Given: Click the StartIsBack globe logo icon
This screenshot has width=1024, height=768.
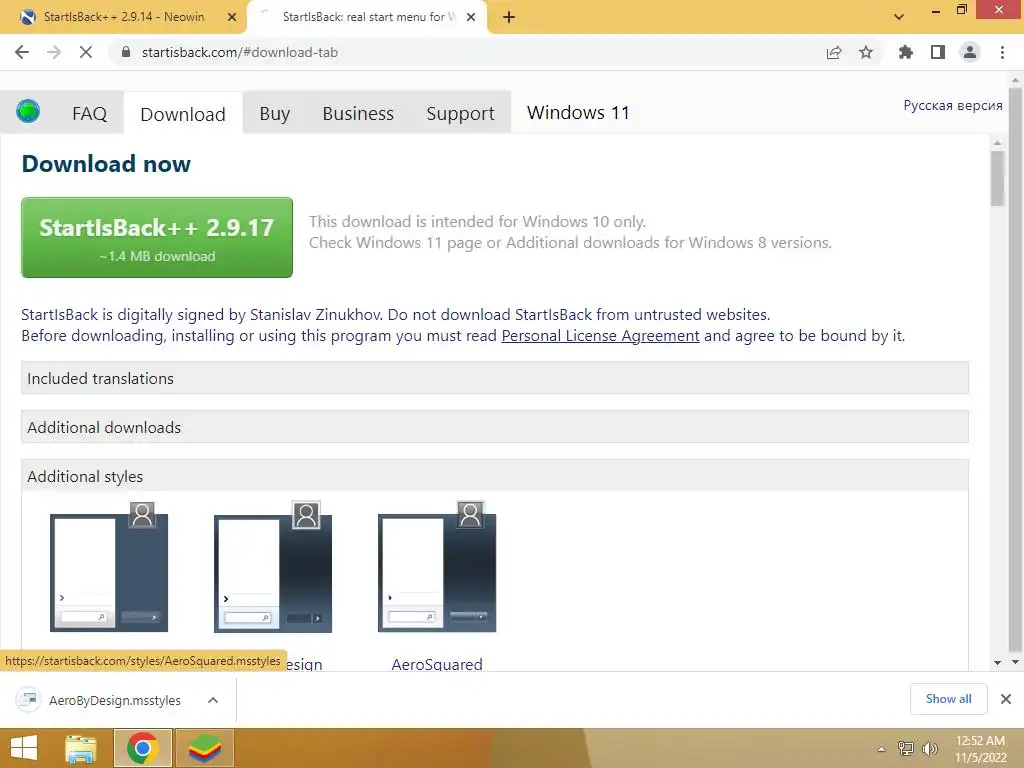Looking at the screenshot, I should [28, 112].
